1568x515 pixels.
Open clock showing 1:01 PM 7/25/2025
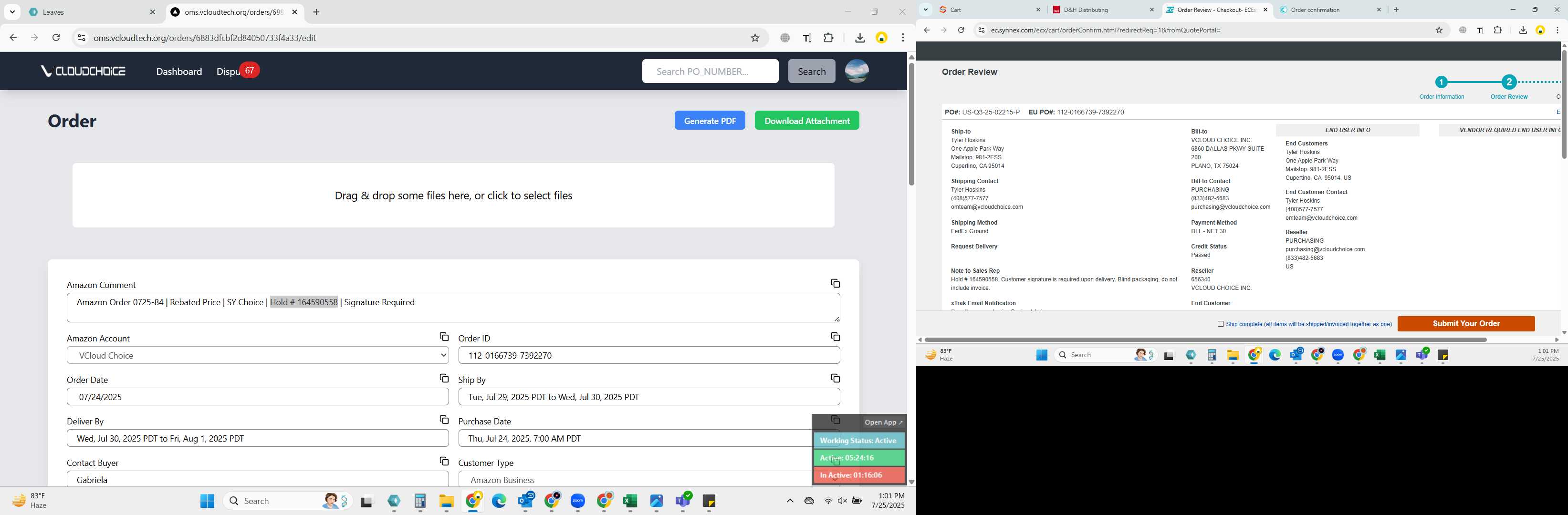pyautogui.click(x=888, y=501)
